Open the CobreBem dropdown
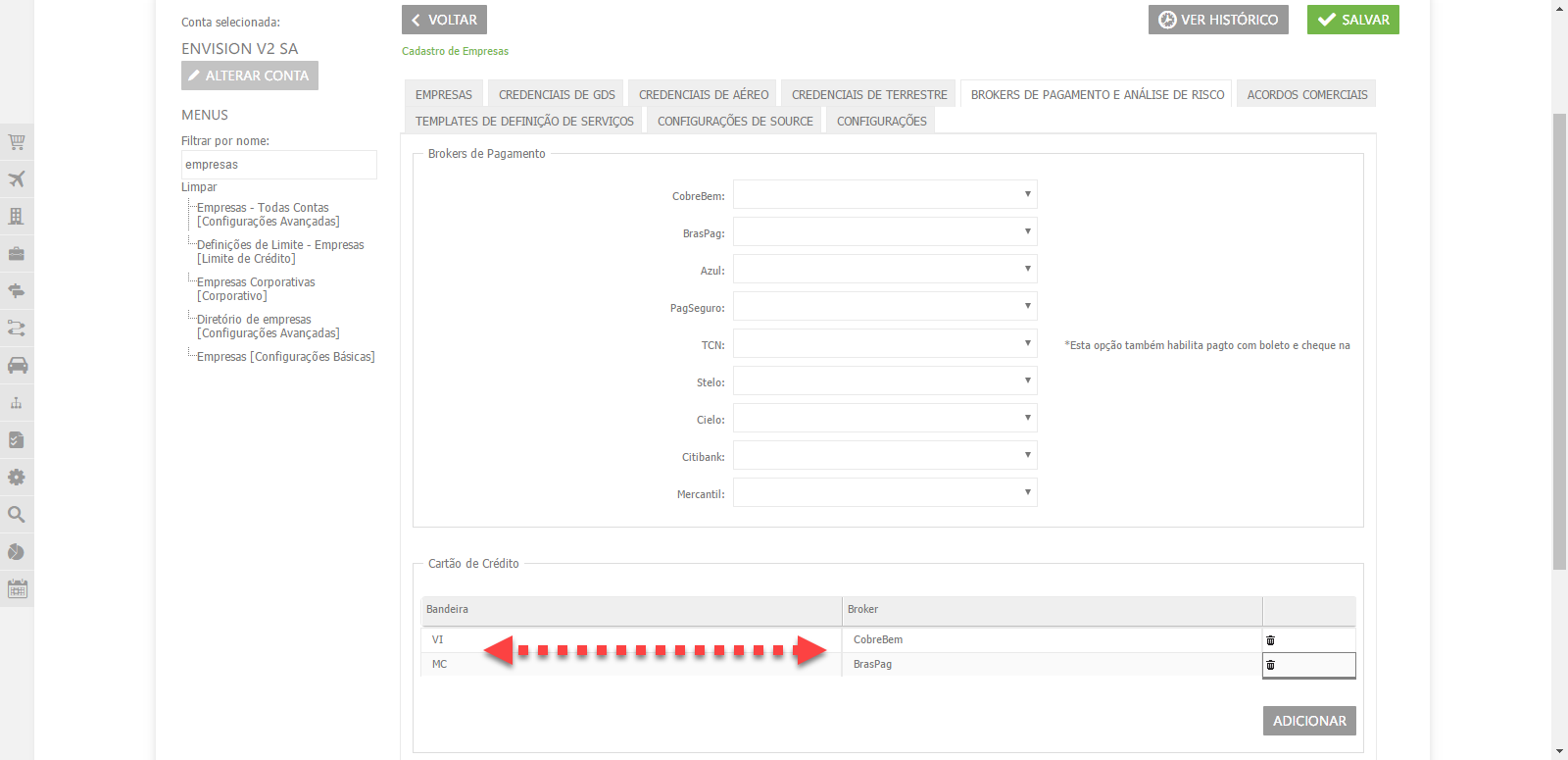1568x760 pixels. click(885, 194)
